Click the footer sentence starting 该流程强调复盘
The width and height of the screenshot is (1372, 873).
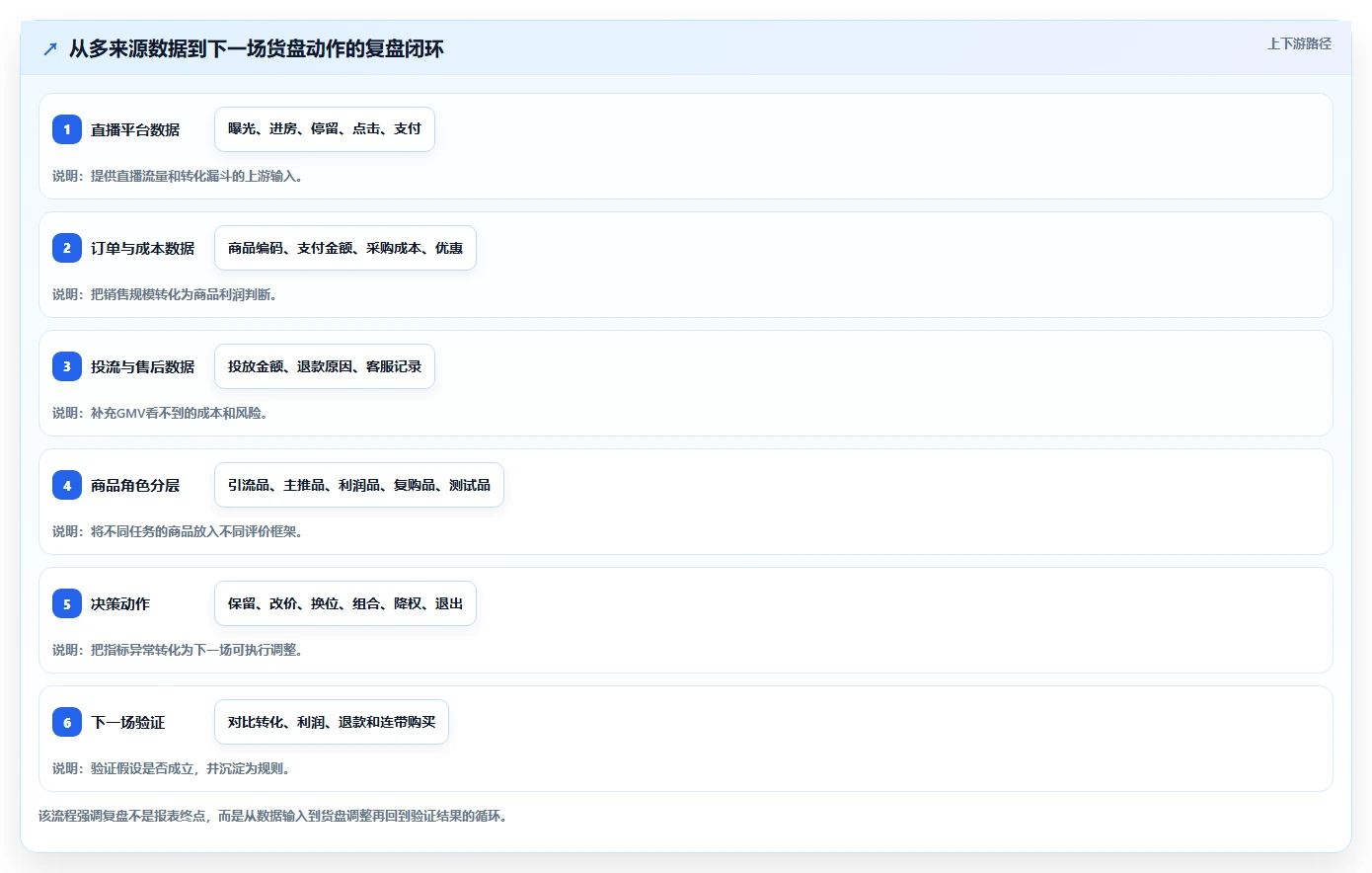click(273, 816)
